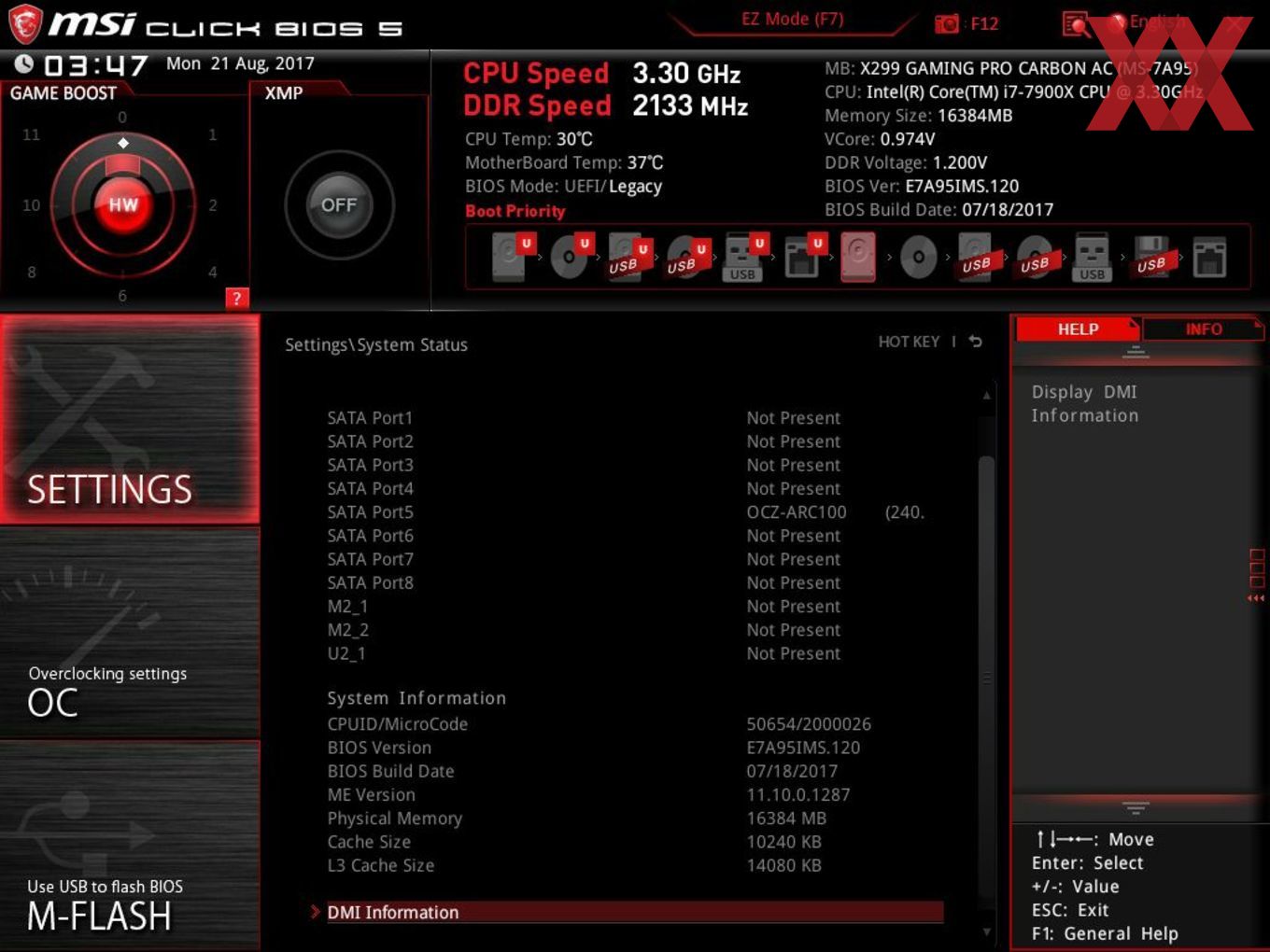Select the highlighted red legacy hard disk boot icon
1270x952 pixels.
858,258
